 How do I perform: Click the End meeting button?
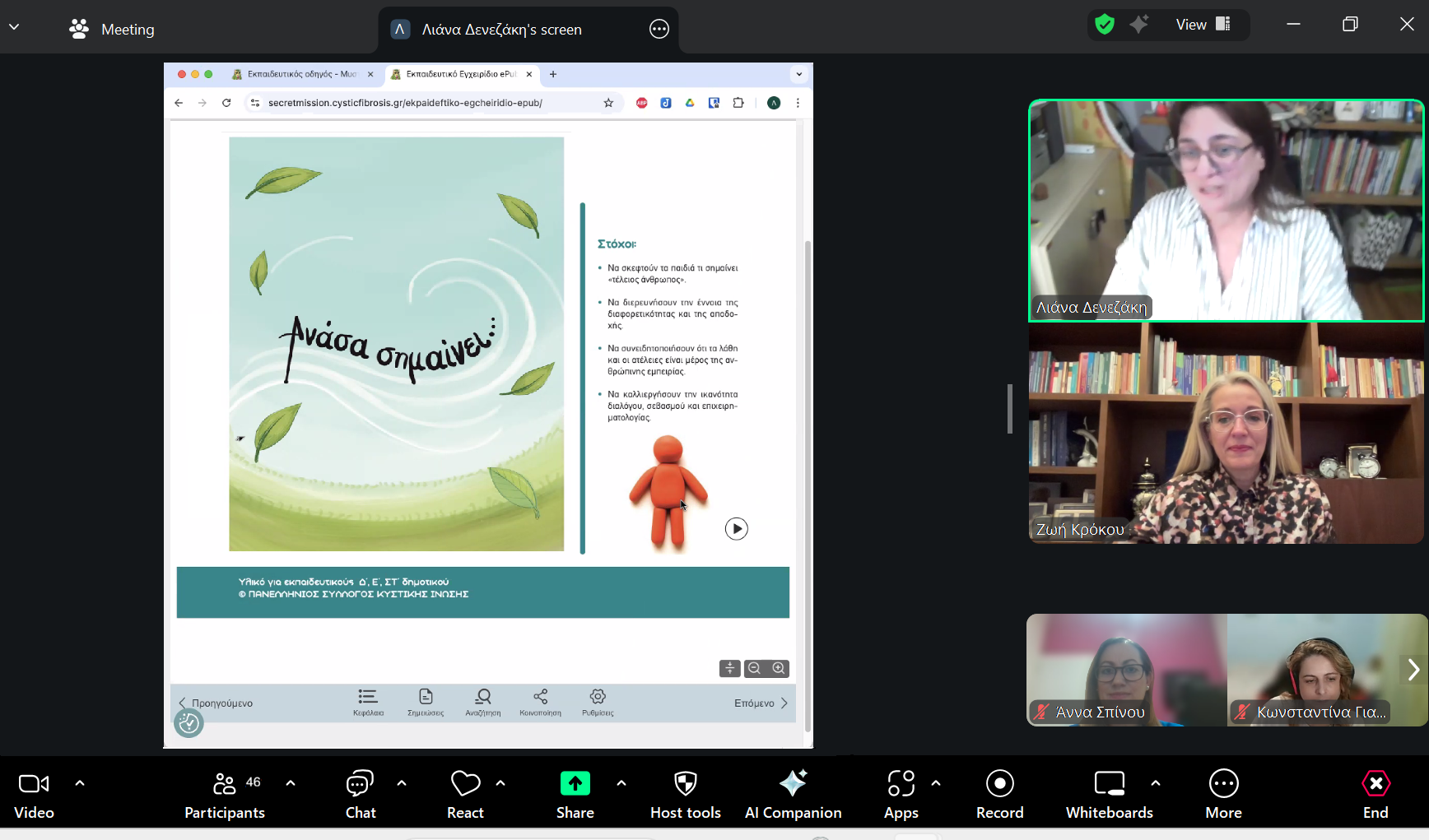[1375, 794]
